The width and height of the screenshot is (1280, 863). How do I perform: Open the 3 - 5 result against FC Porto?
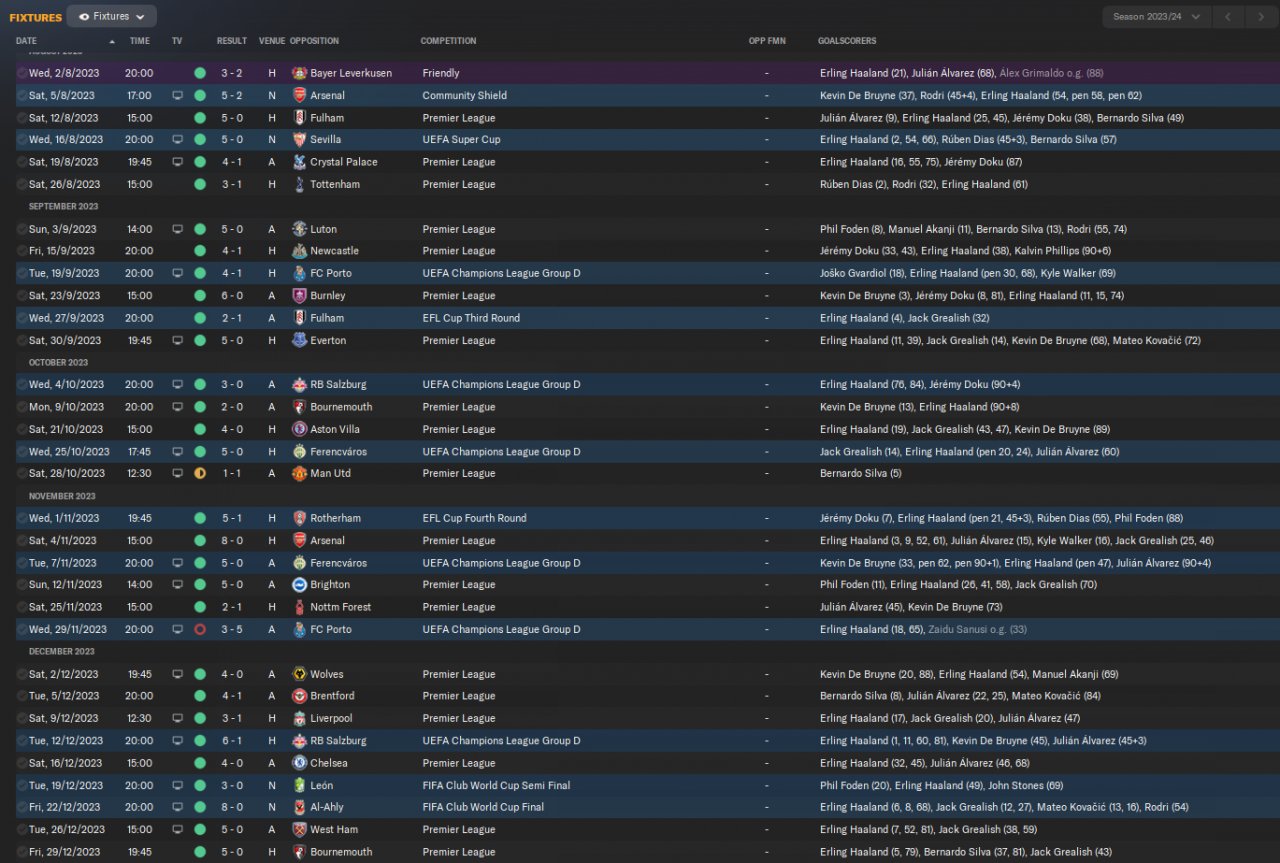(x=232, y=629)
